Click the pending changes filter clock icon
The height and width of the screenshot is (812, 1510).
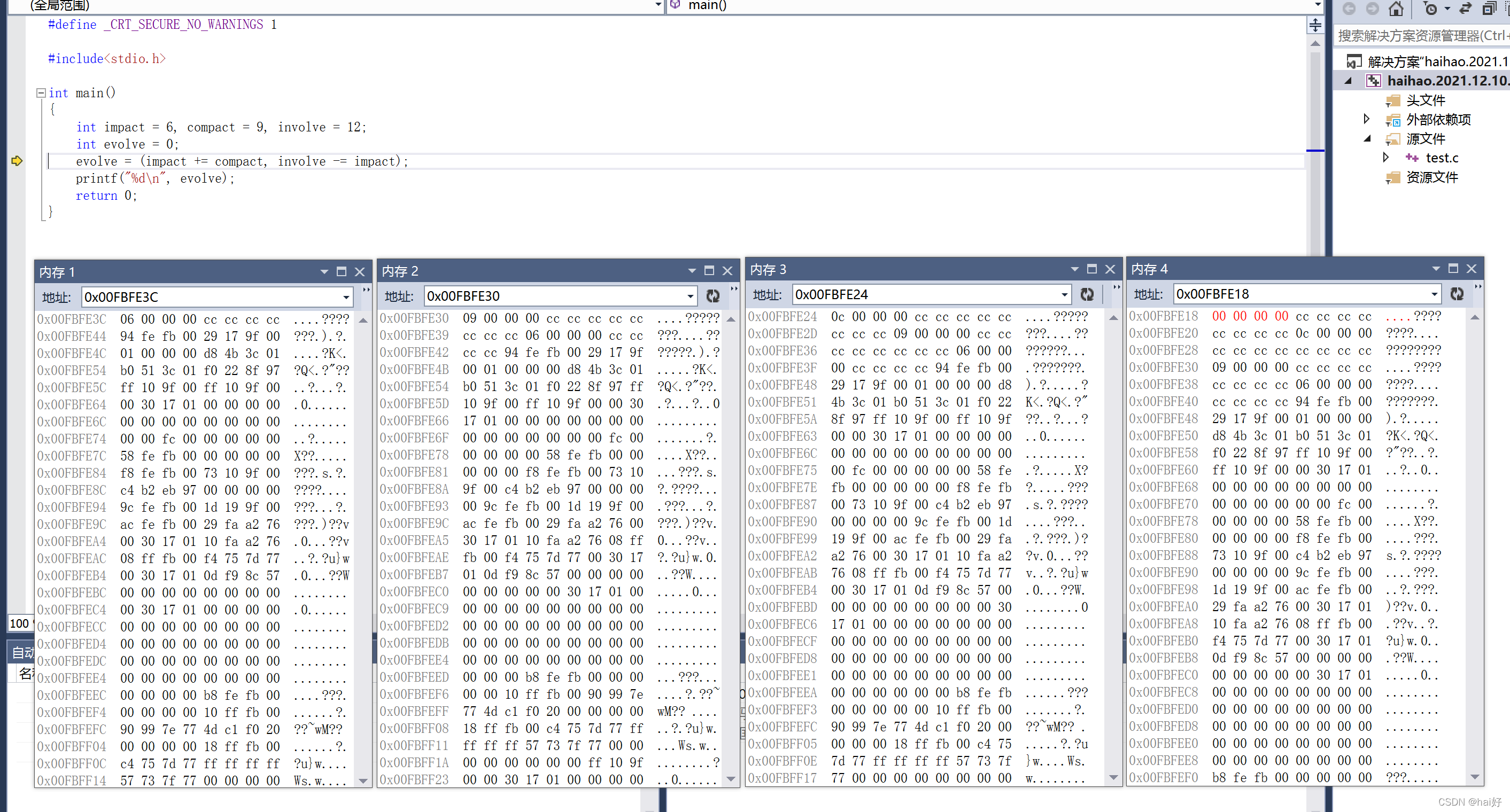[x=1430, y=8]
